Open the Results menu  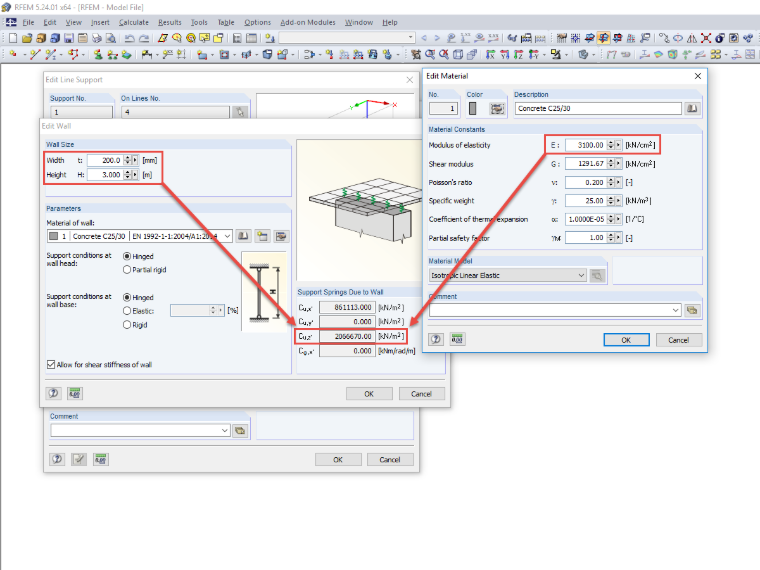[170, 22]
